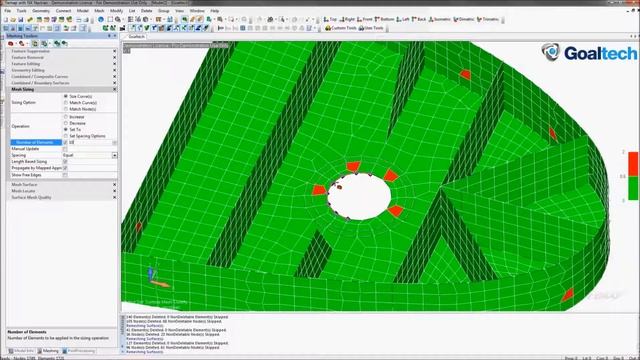This screenshot has height=360, width=640.
Task: Open the File menu
Action: point(8,11)
